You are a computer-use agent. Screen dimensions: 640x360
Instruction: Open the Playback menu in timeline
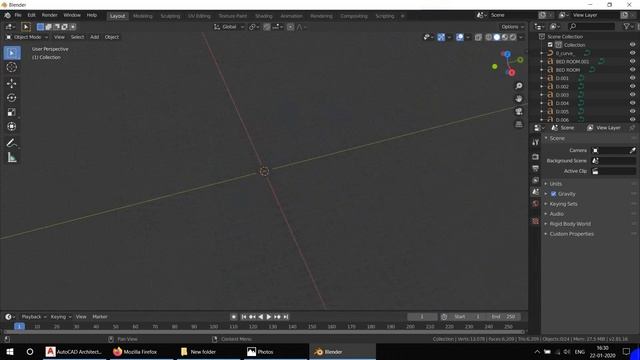pos(33,317)
